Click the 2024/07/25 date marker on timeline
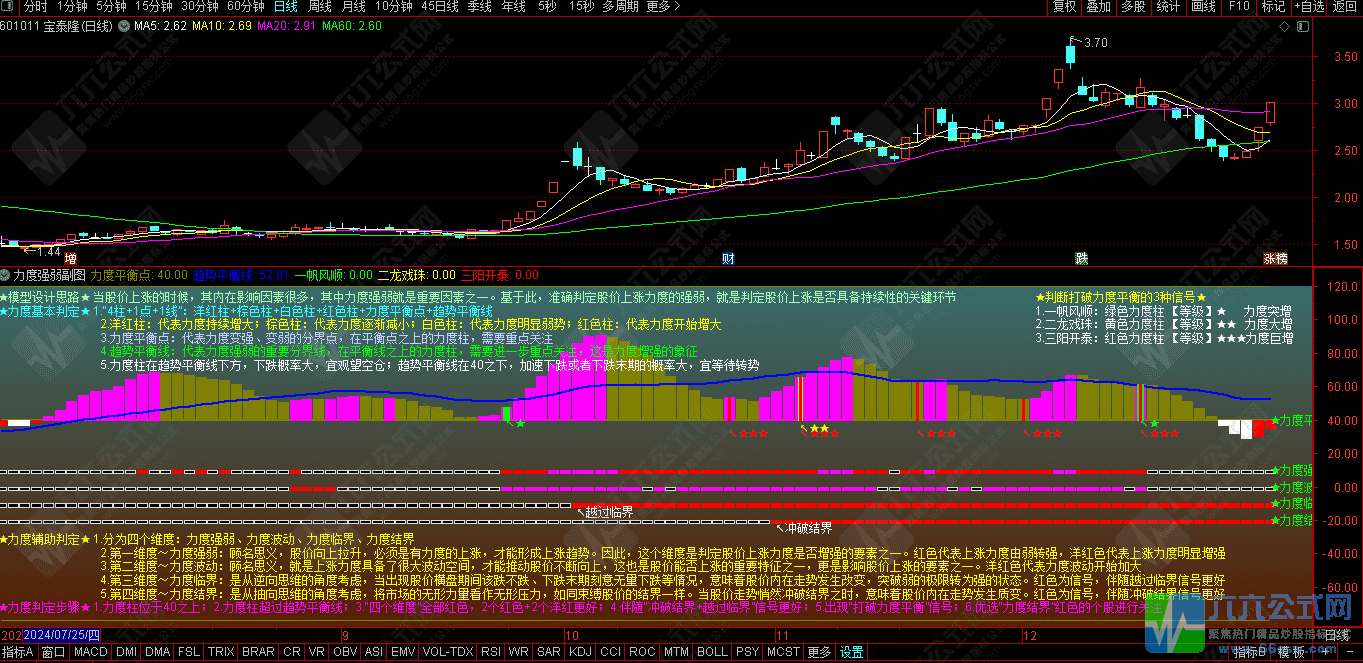 click(61, 635)
